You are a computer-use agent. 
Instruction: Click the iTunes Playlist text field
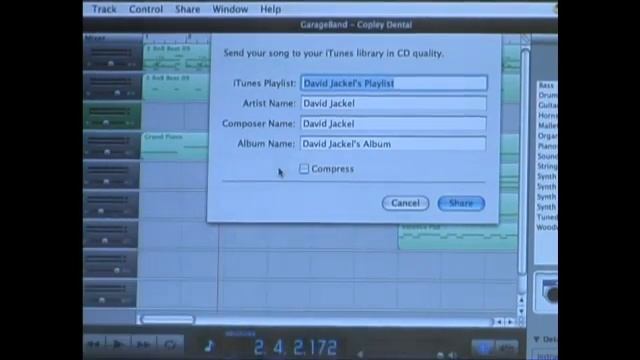[x=394, y=83]
